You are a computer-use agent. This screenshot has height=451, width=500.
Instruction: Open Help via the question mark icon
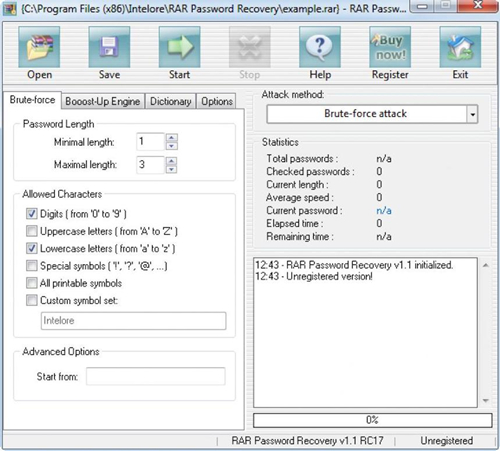coord(320,47)
